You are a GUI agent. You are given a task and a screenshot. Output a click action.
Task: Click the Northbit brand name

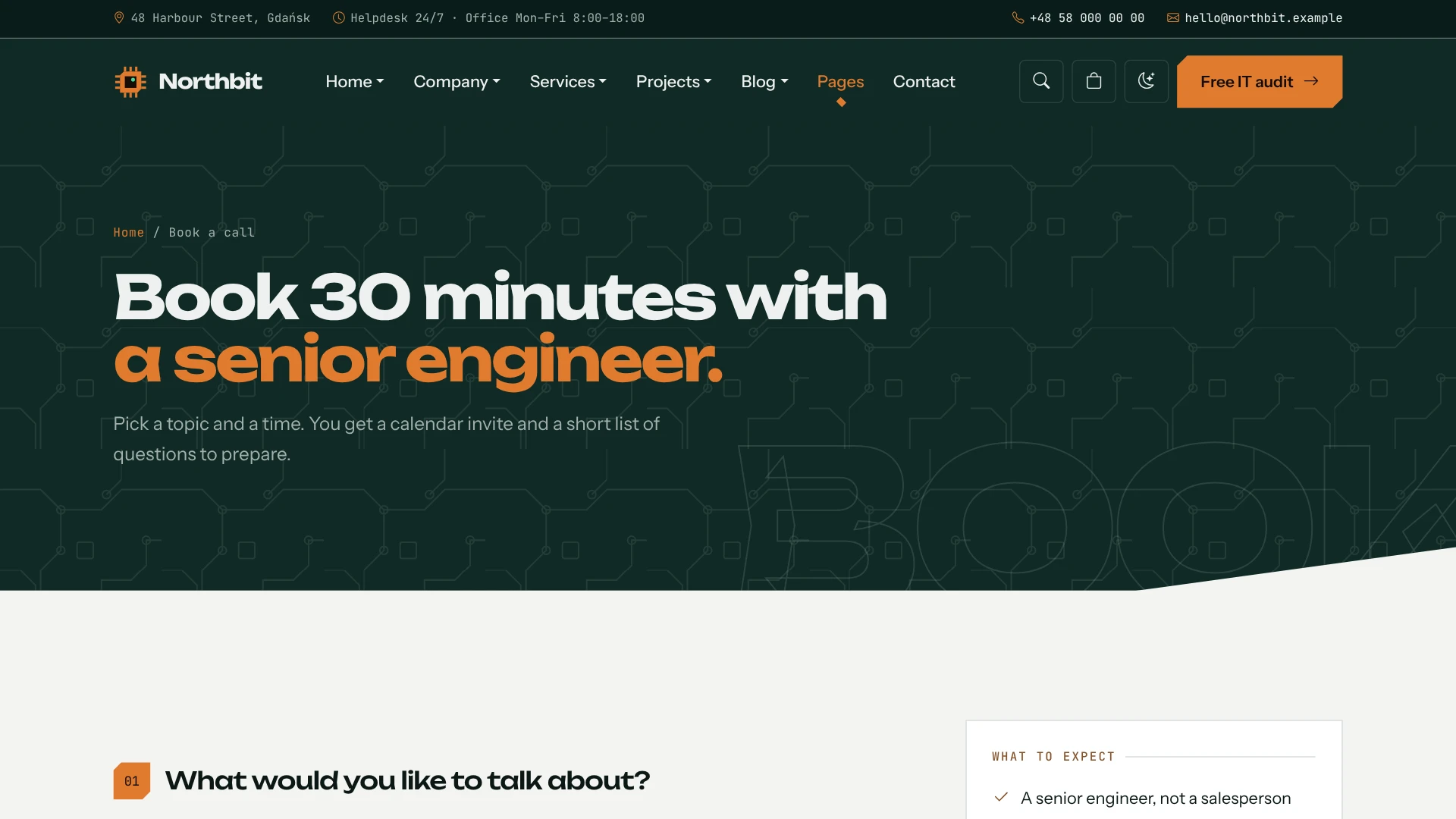click(210, 81)
